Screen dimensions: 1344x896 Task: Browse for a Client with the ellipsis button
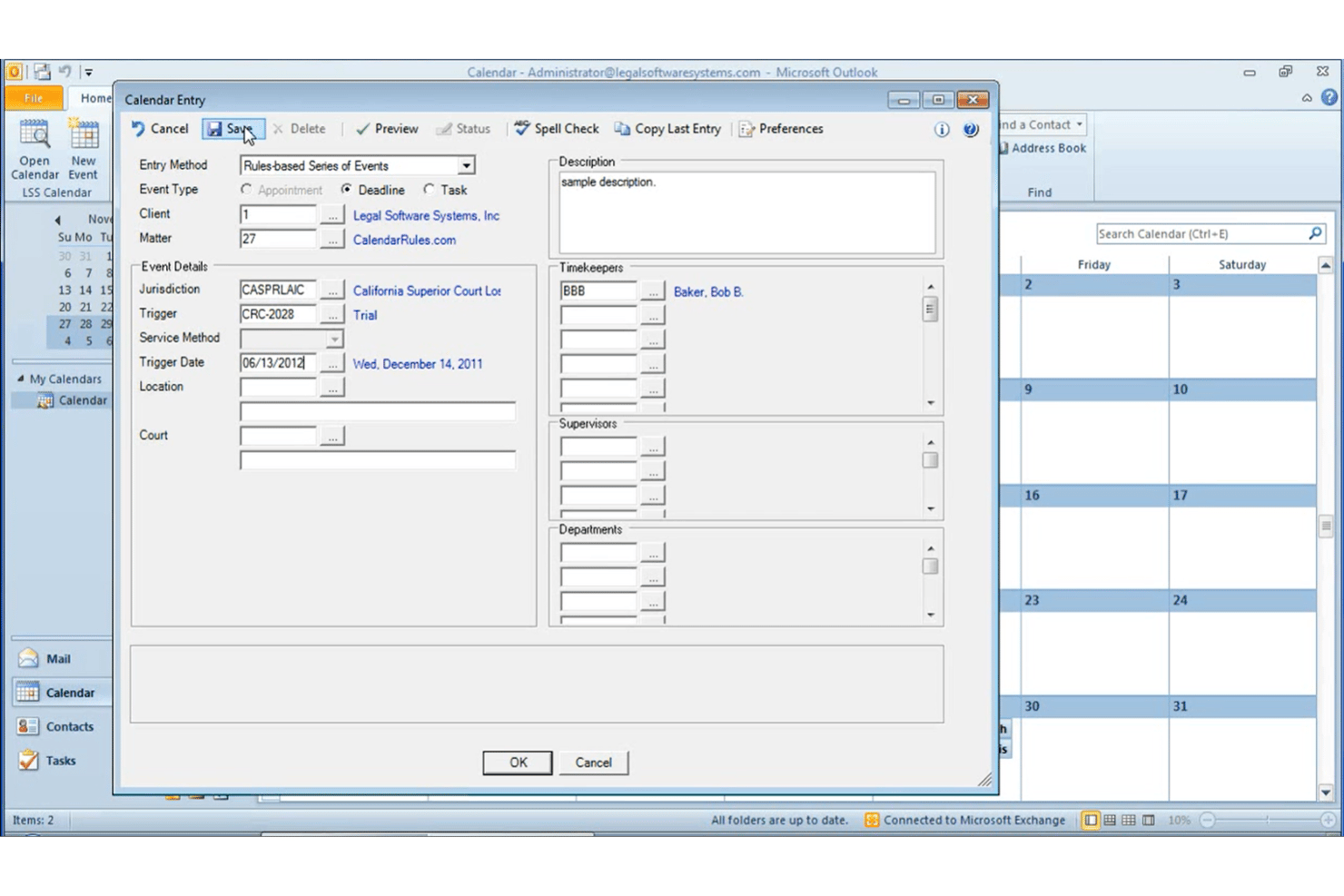[332, 215]
